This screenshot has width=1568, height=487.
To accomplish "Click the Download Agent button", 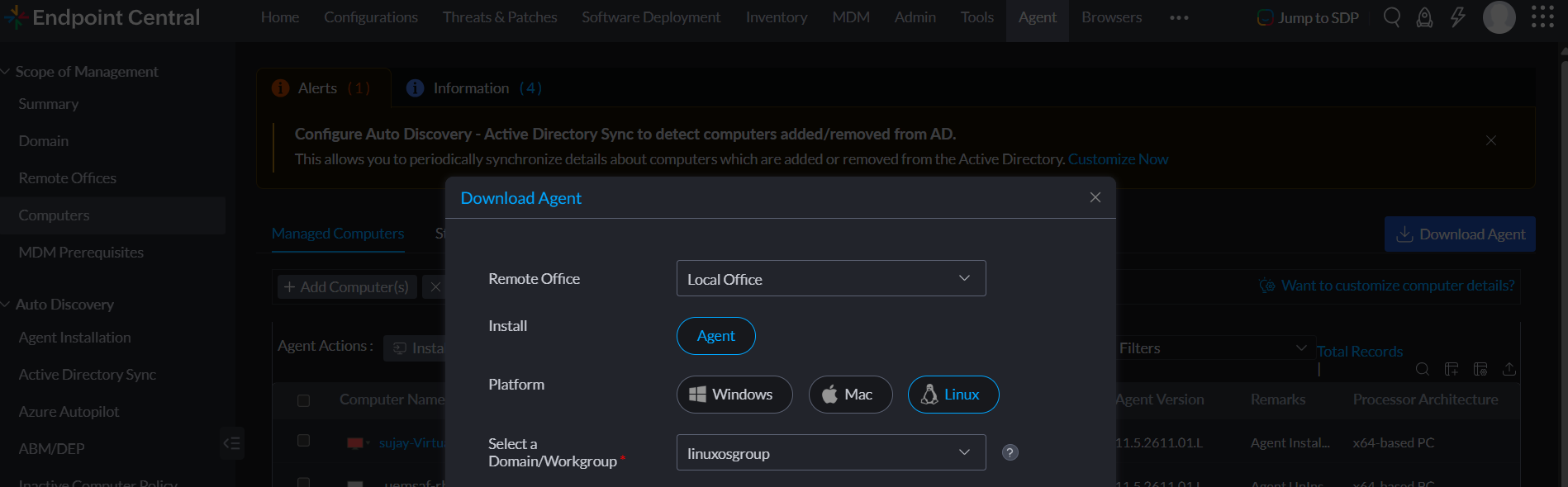I will (1460, 234).
